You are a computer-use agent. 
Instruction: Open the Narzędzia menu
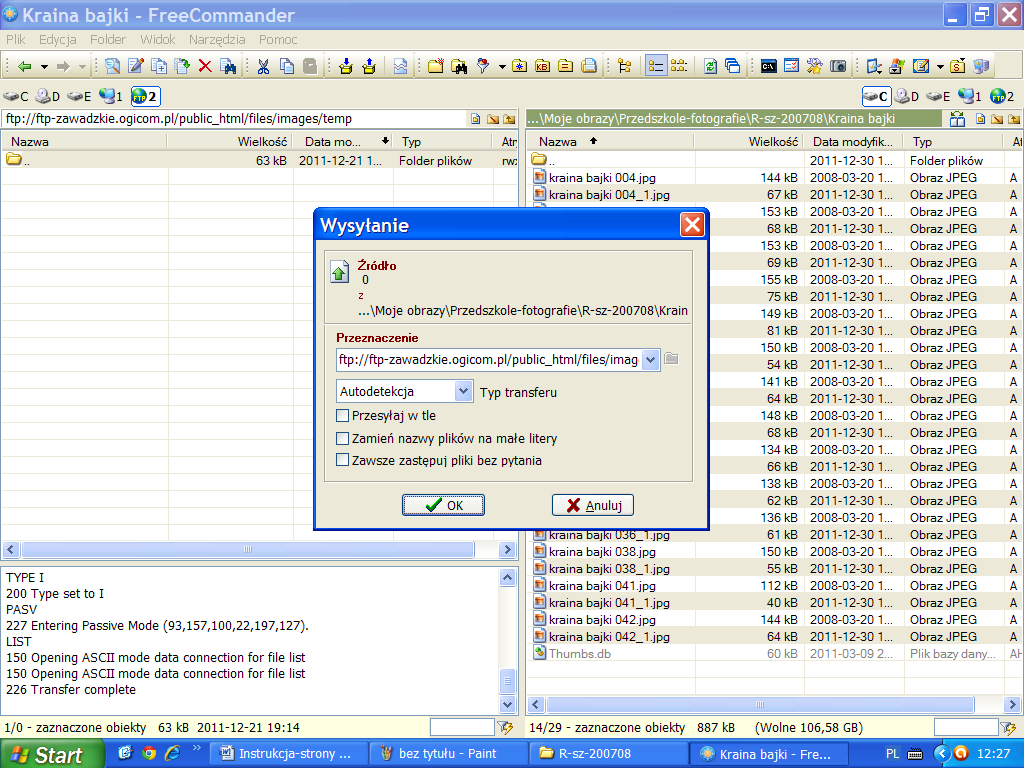(x=217, y=39)
